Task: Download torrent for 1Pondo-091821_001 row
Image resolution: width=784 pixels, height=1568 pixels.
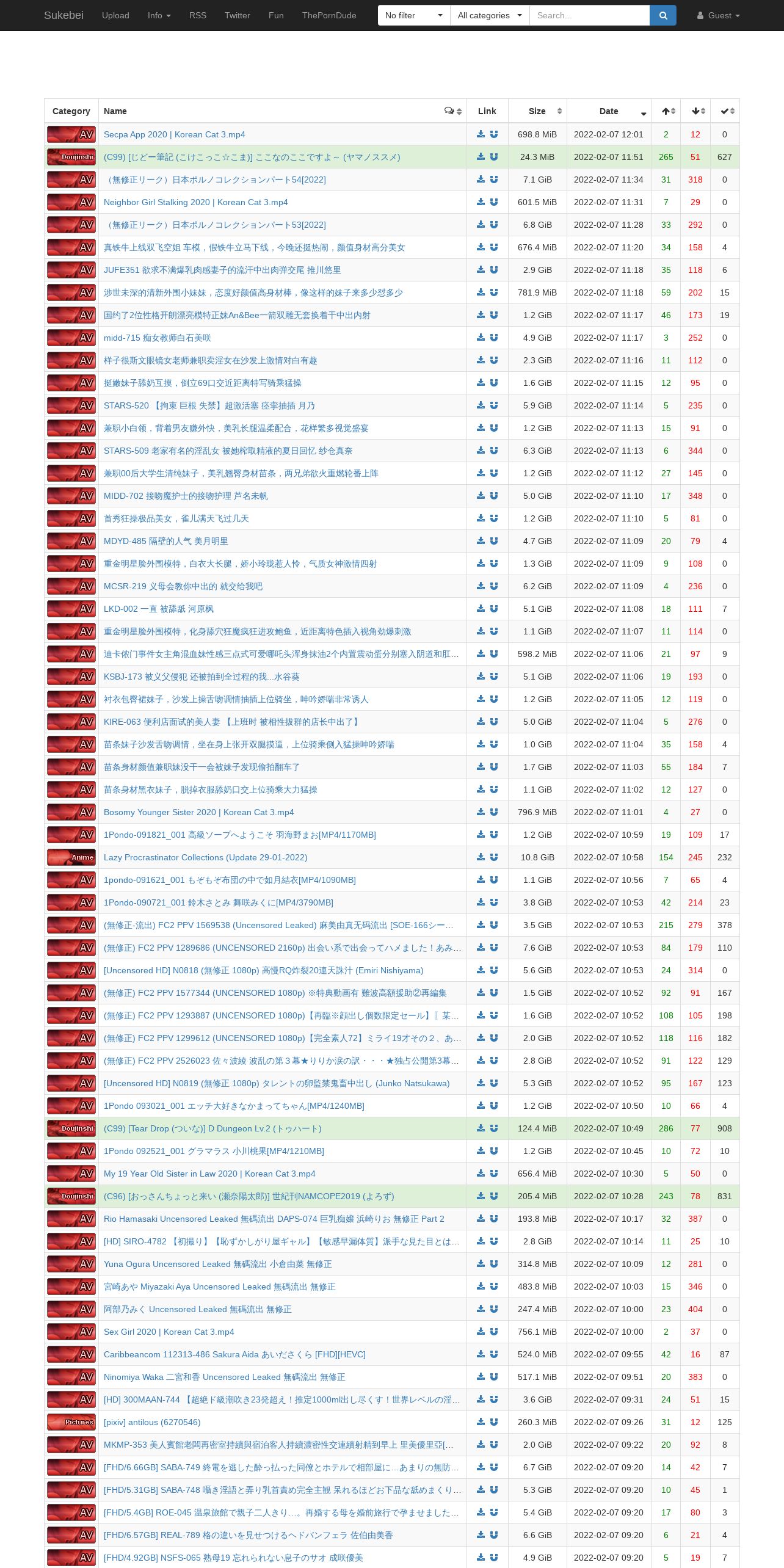Action: click(x=481, y=835)
